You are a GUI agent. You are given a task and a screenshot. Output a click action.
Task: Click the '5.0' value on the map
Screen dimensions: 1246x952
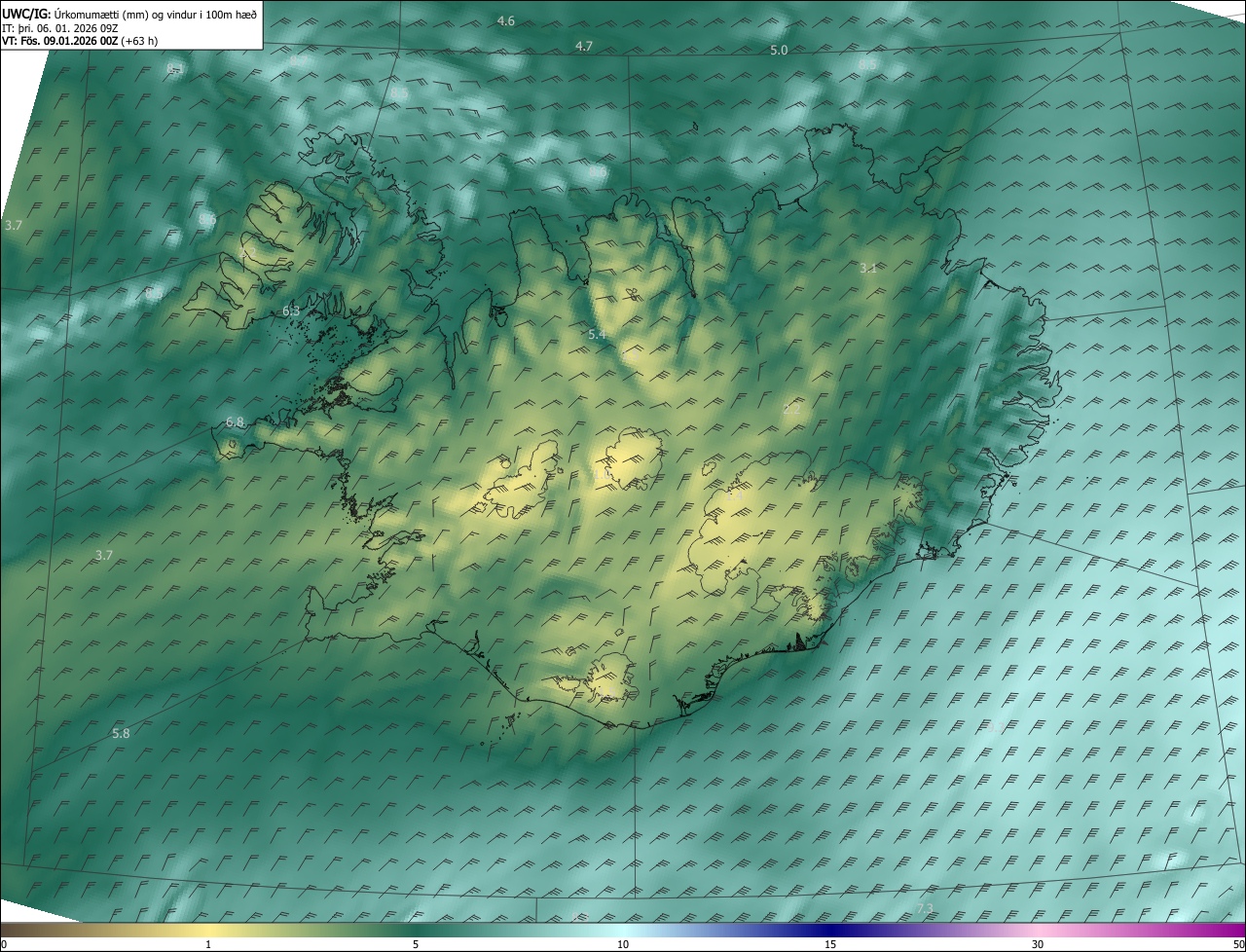779,50
